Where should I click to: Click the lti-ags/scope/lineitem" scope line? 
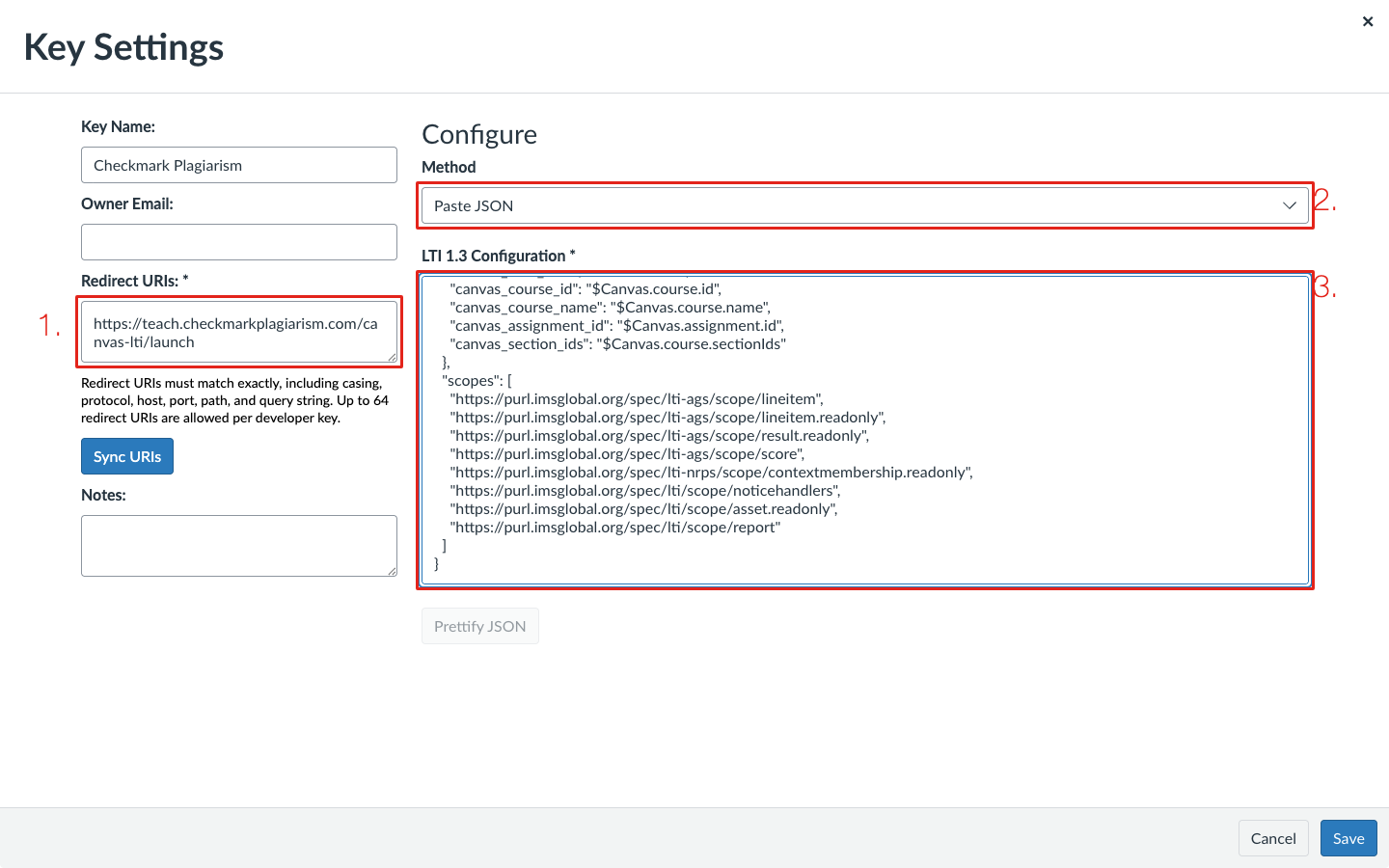coord(637,398)
